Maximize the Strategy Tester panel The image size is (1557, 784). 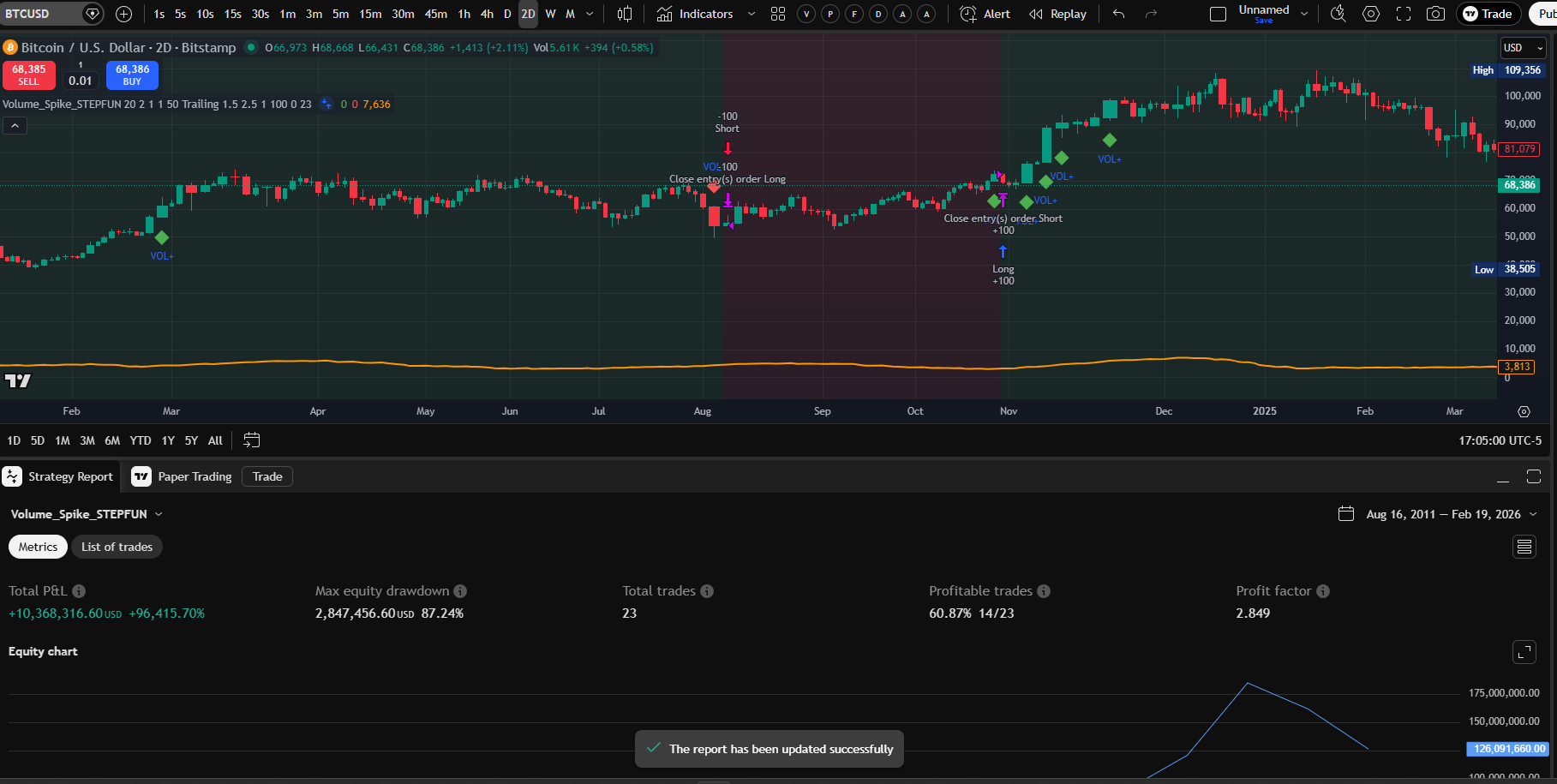pyautogui.click(x=1533, y=477)
